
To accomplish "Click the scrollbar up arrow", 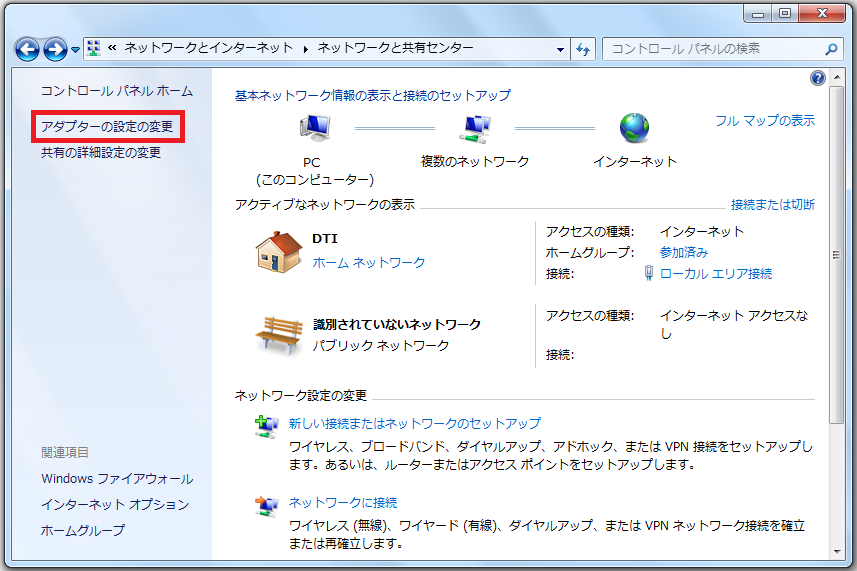I will [x=836, y=77].
